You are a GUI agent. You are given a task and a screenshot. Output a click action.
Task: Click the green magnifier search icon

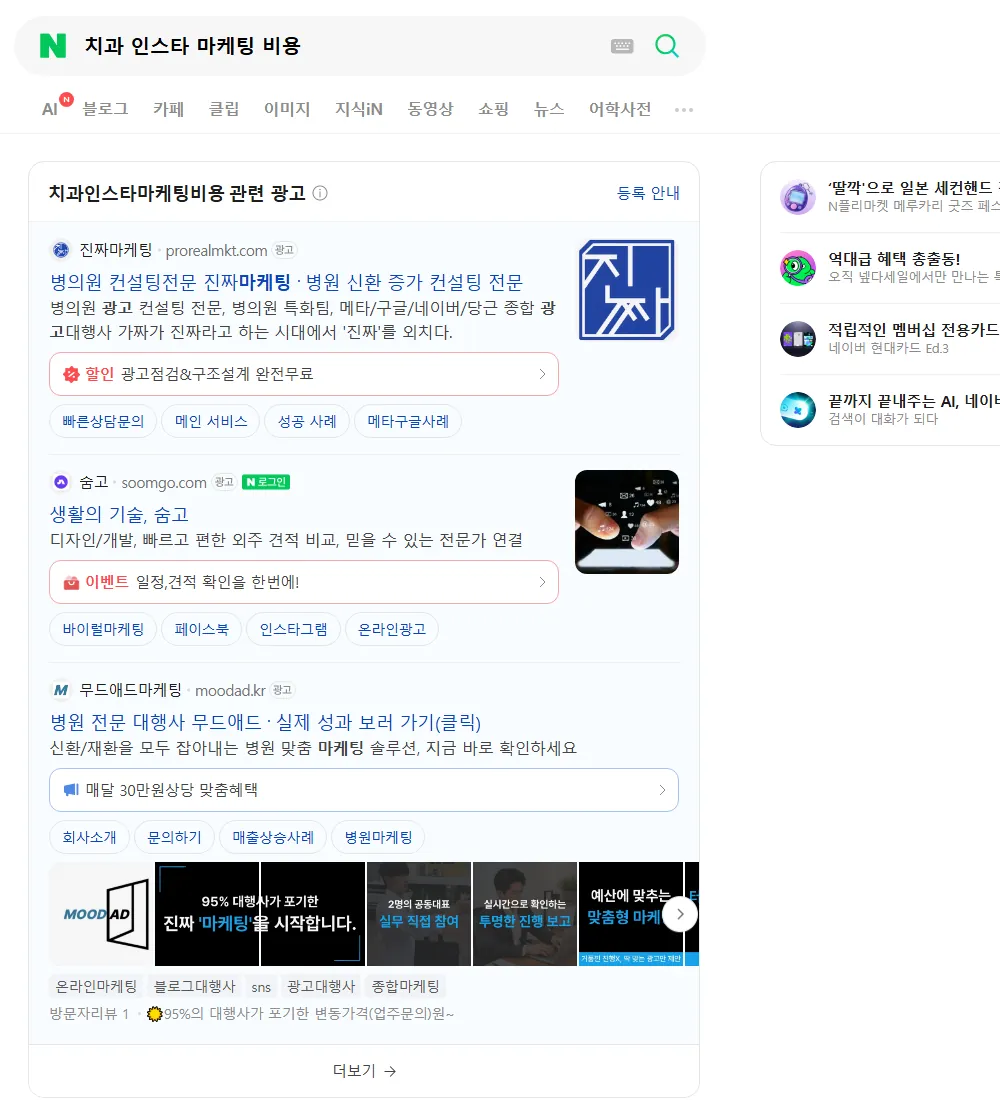[x=667, y=46]
